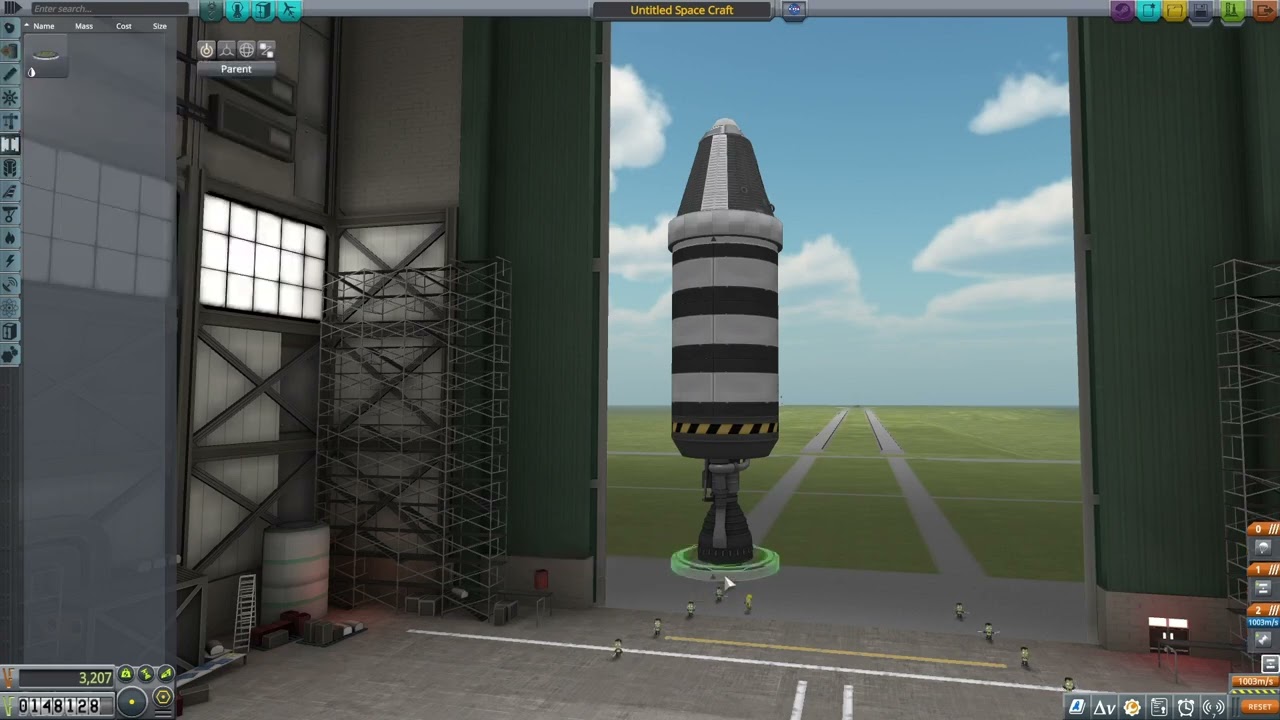Viewport: 1280px width, 720px height.
Task: Open the Aerodynamics parts category
Action: (x=10, y=191)
